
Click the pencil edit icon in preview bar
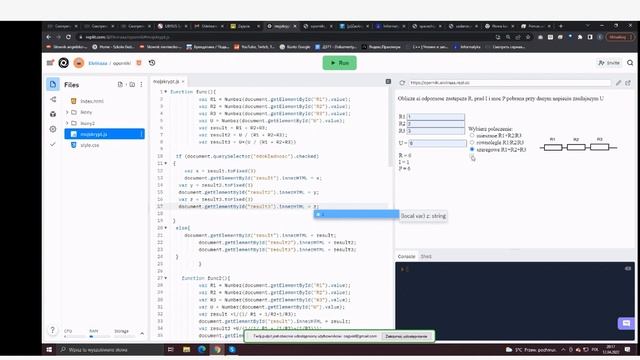[x=618, y=82]
